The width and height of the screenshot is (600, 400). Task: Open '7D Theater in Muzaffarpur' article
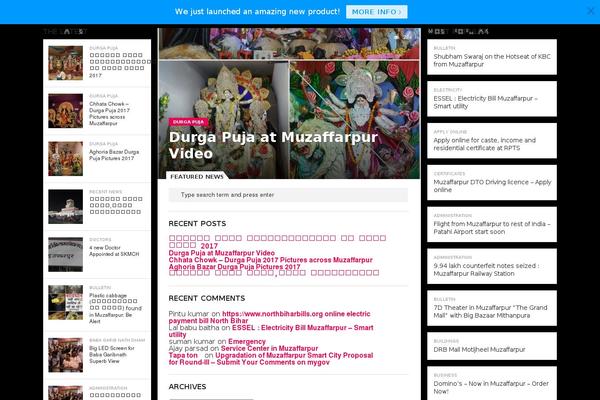(x=490, y=312)
